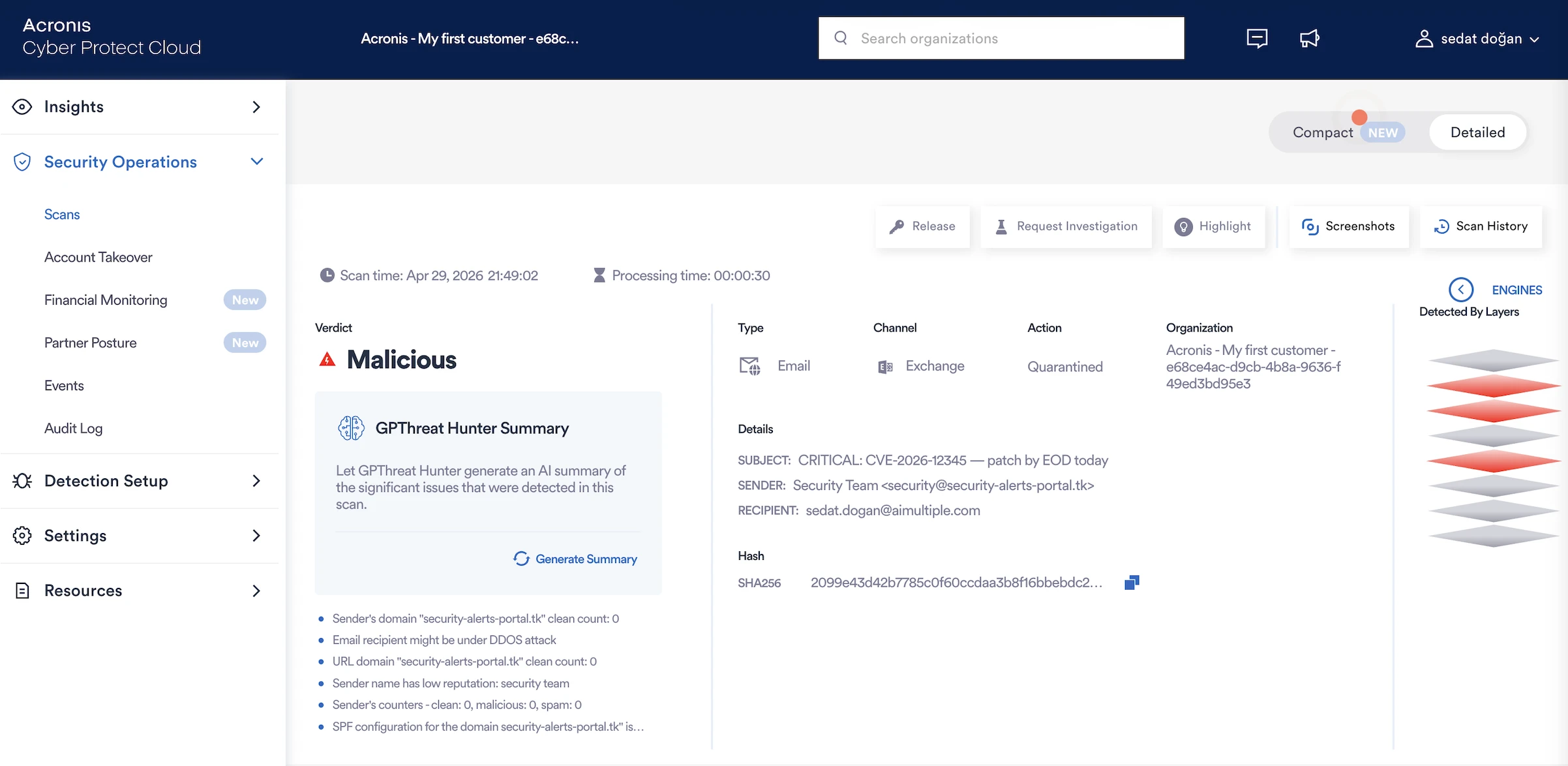Click the Resources document icon

pyautogui.click(x=22, y=590)
